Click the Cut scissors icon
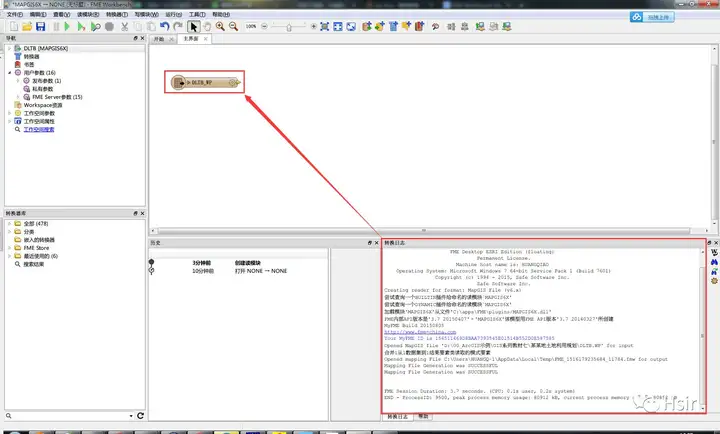Image resolution: width=720 pixels, height=434 pixels. [x=124, y=27]
